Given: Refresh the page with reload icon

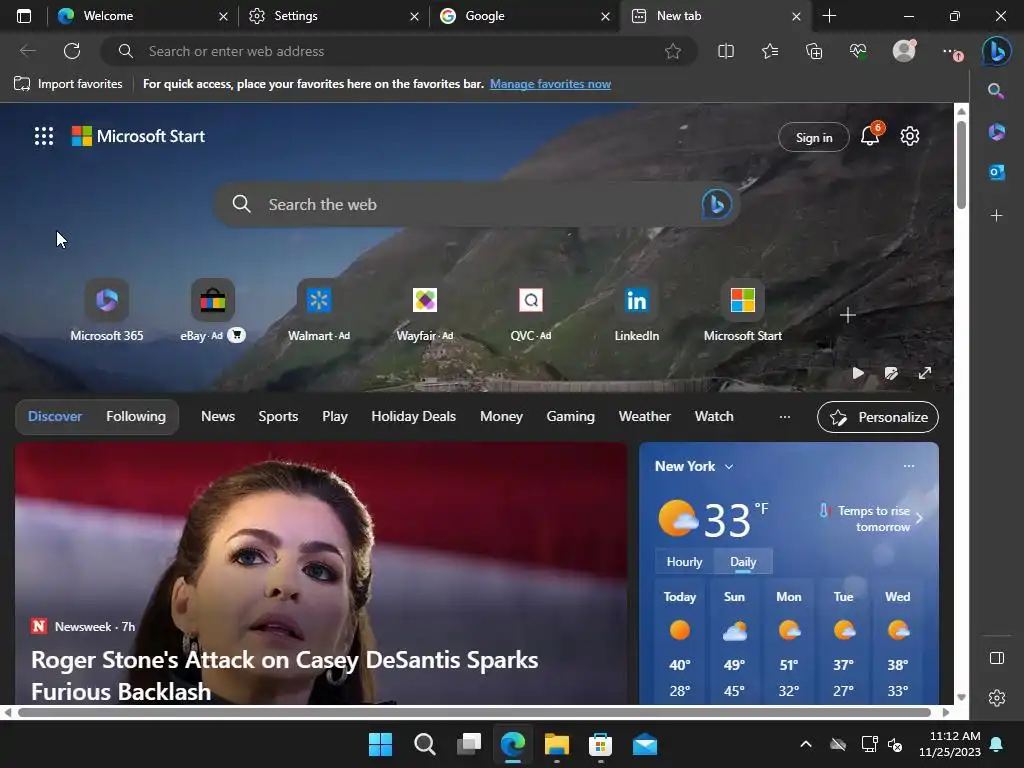Looking at the screenshot, I should 72,51.
